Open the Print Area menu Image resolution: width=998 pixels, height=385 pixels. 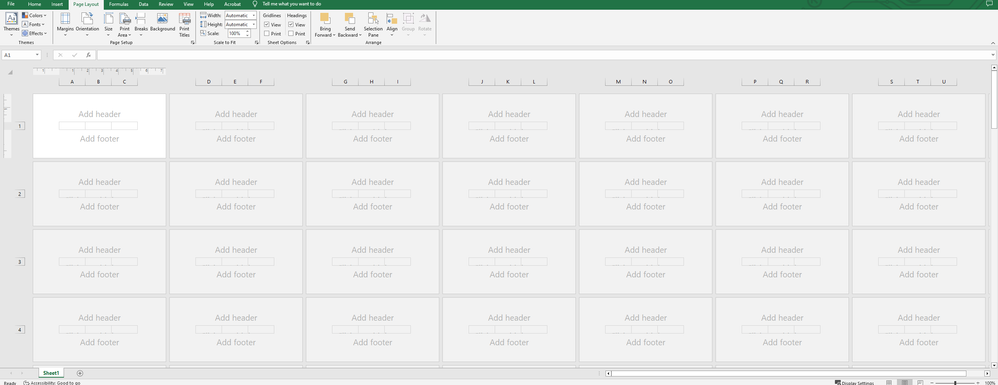click(125, 24)
